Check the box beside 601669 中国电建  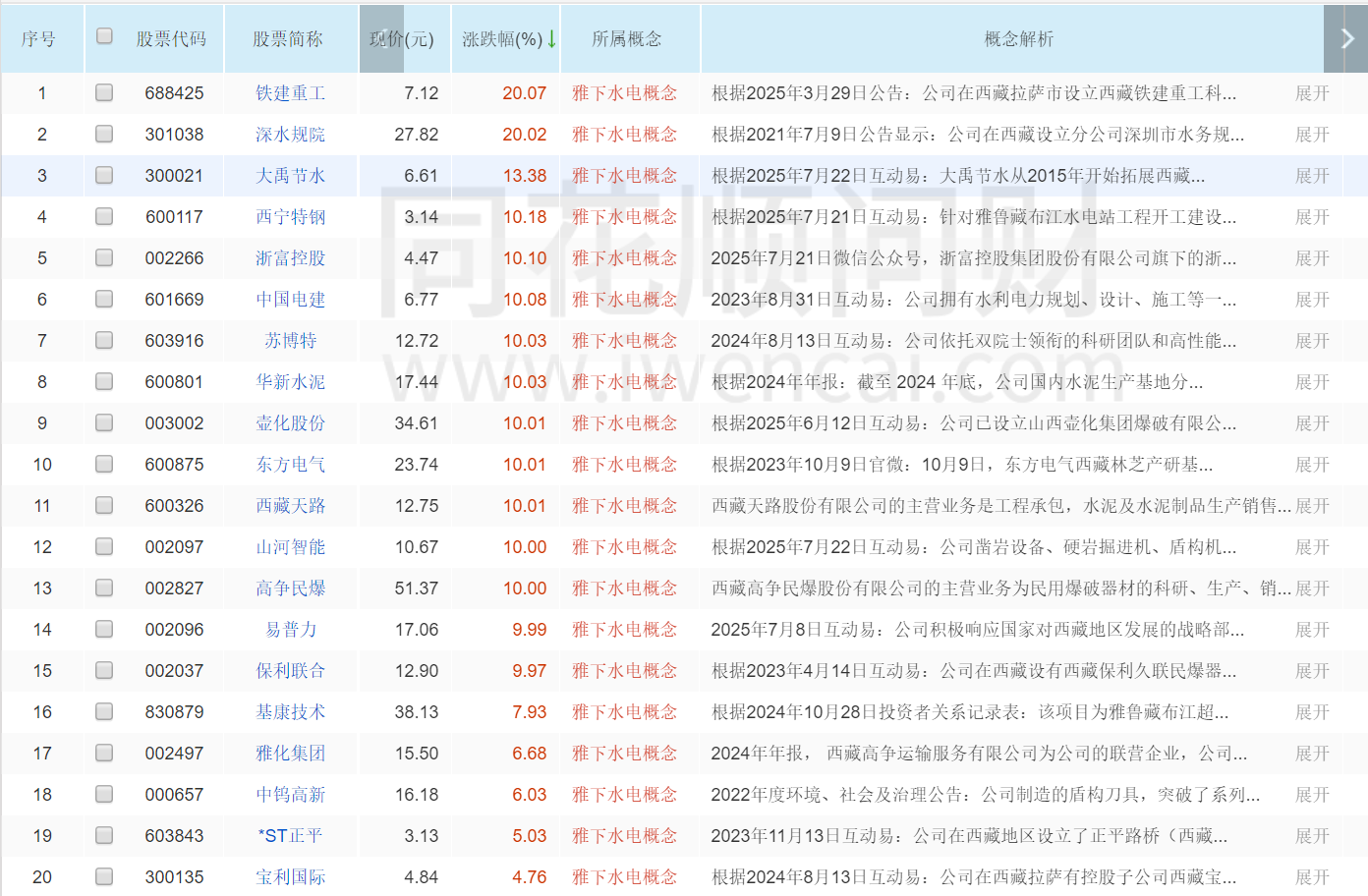(104, 299)
